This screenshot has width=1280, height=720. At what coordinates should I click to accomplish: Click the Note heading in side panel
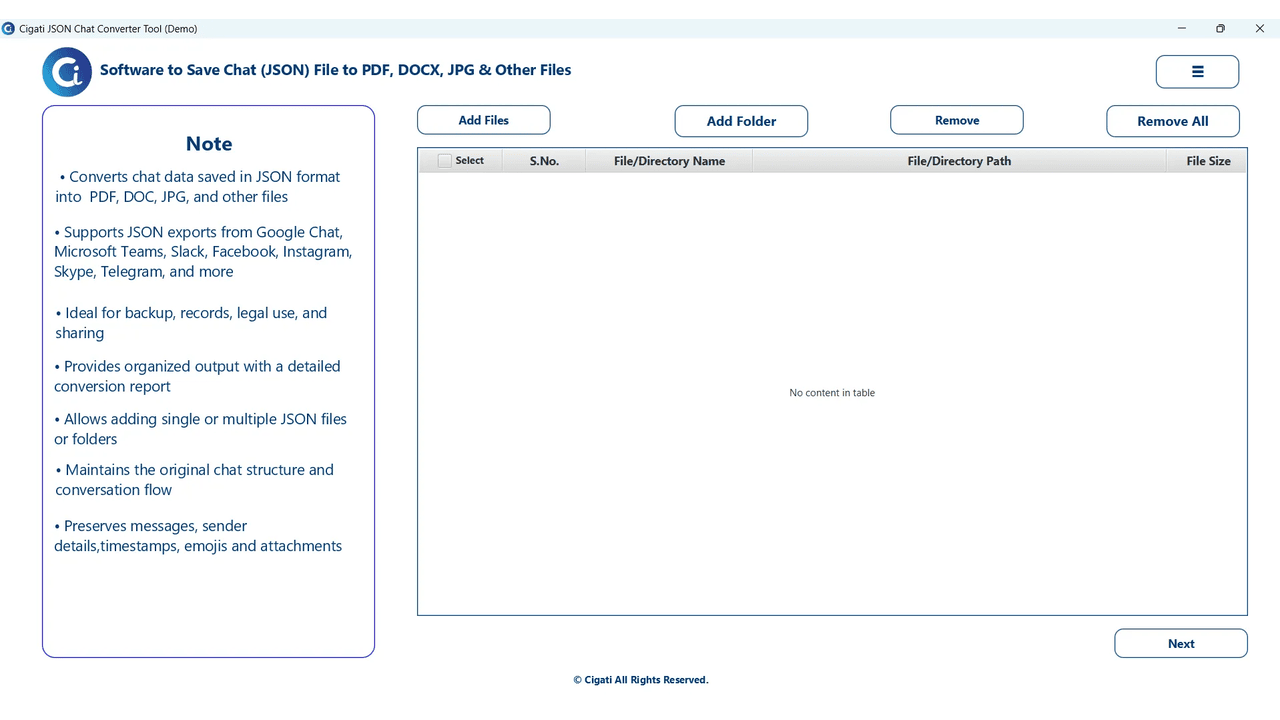(x=209, y=144)
